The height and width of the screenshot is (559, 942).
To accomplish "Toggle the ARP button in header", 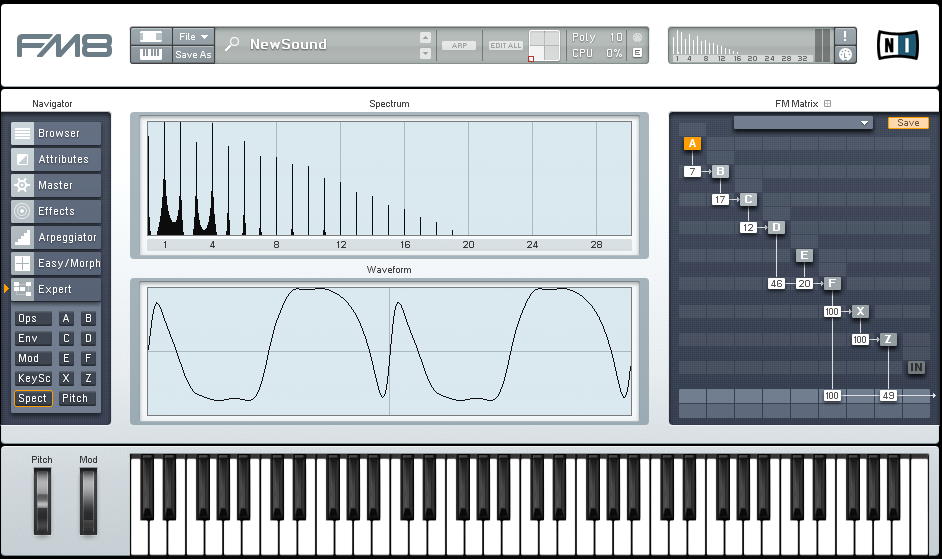I will coord(459,45).
